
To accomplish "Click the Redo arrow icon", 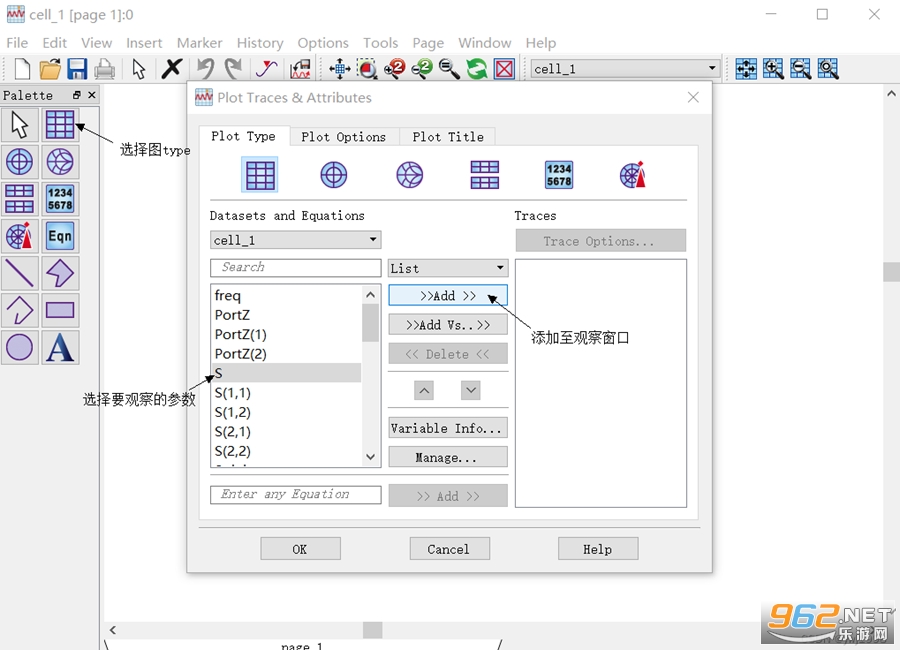I will [233, 69].
